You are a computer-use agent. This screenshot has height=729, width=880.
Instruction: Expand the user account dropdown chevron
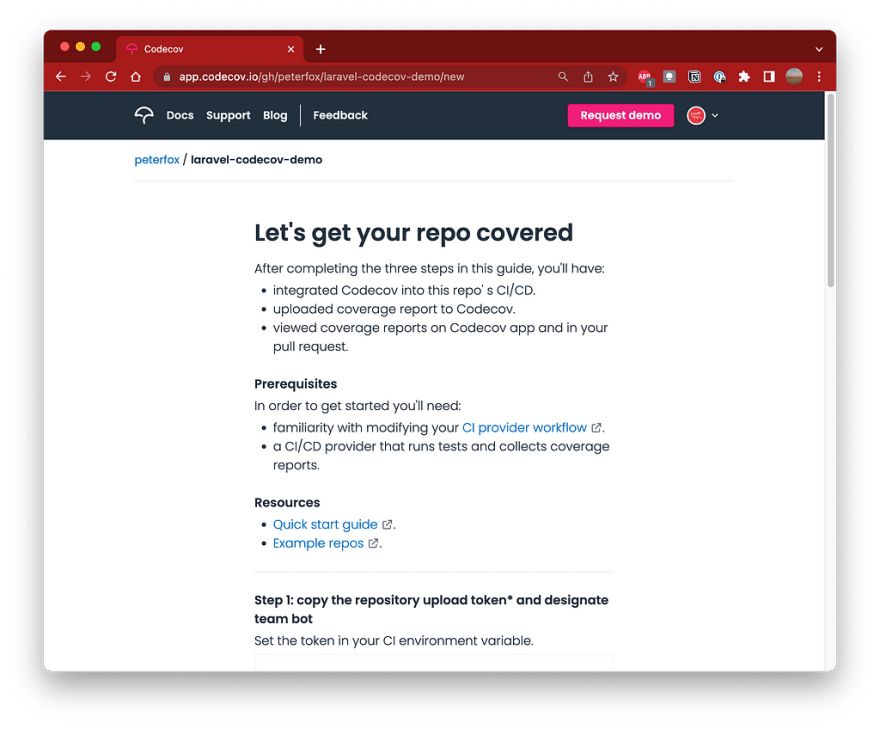pyautogui.click(x=715, y=116)
